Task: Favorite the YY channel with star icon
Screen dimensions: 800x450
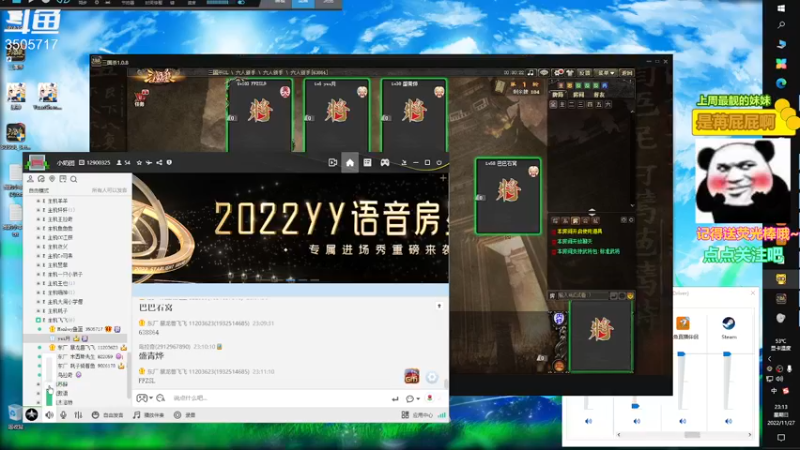Action: click(x=139, y=163)
